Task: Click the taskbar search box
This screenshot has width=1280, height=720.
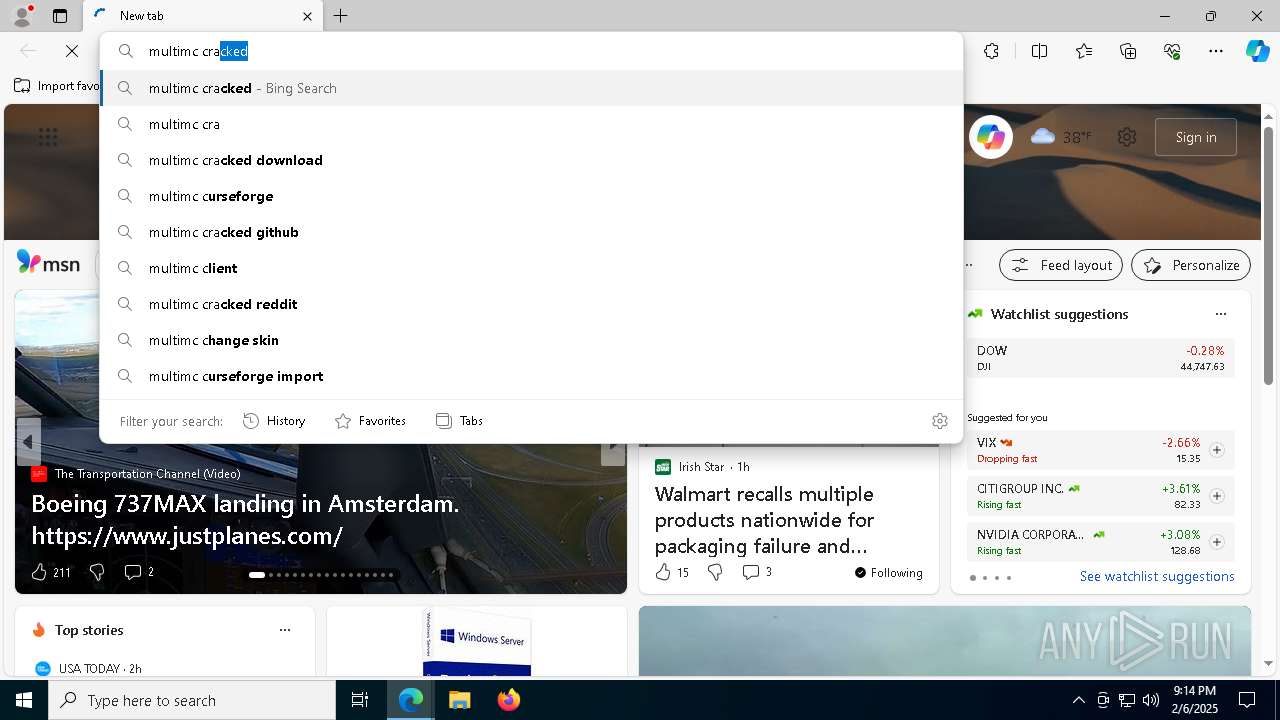Action: tap(192, 700)
